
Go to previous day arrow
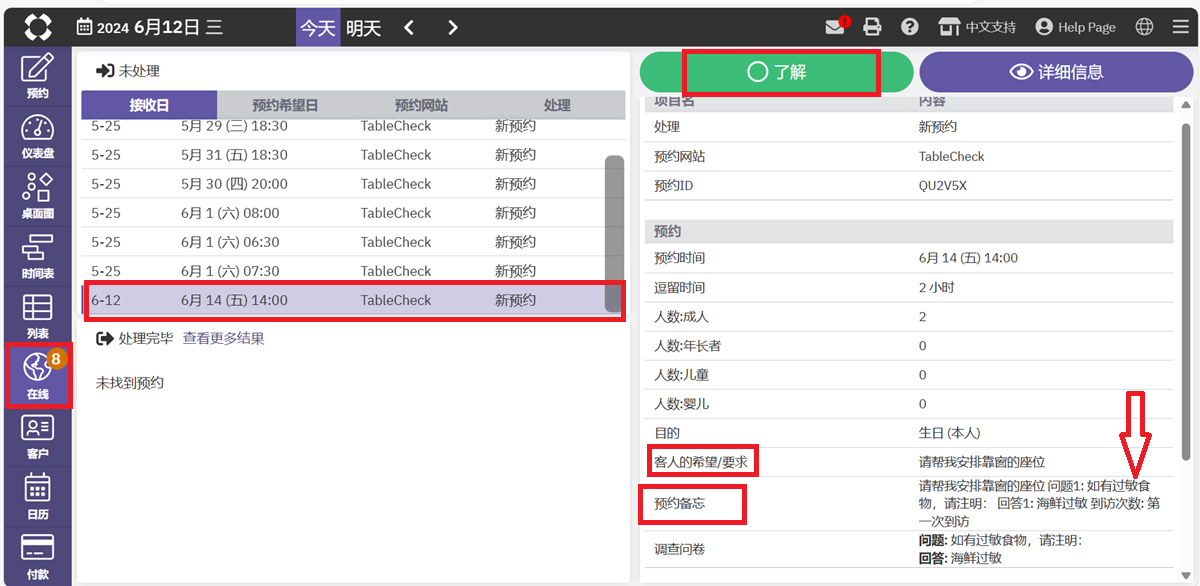(409, 27)
